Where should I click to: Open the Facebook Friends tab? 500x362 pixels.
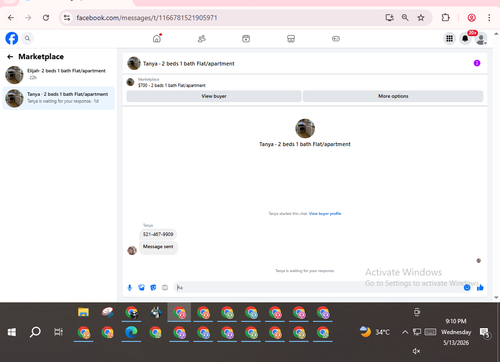click(x=201, y=39)
